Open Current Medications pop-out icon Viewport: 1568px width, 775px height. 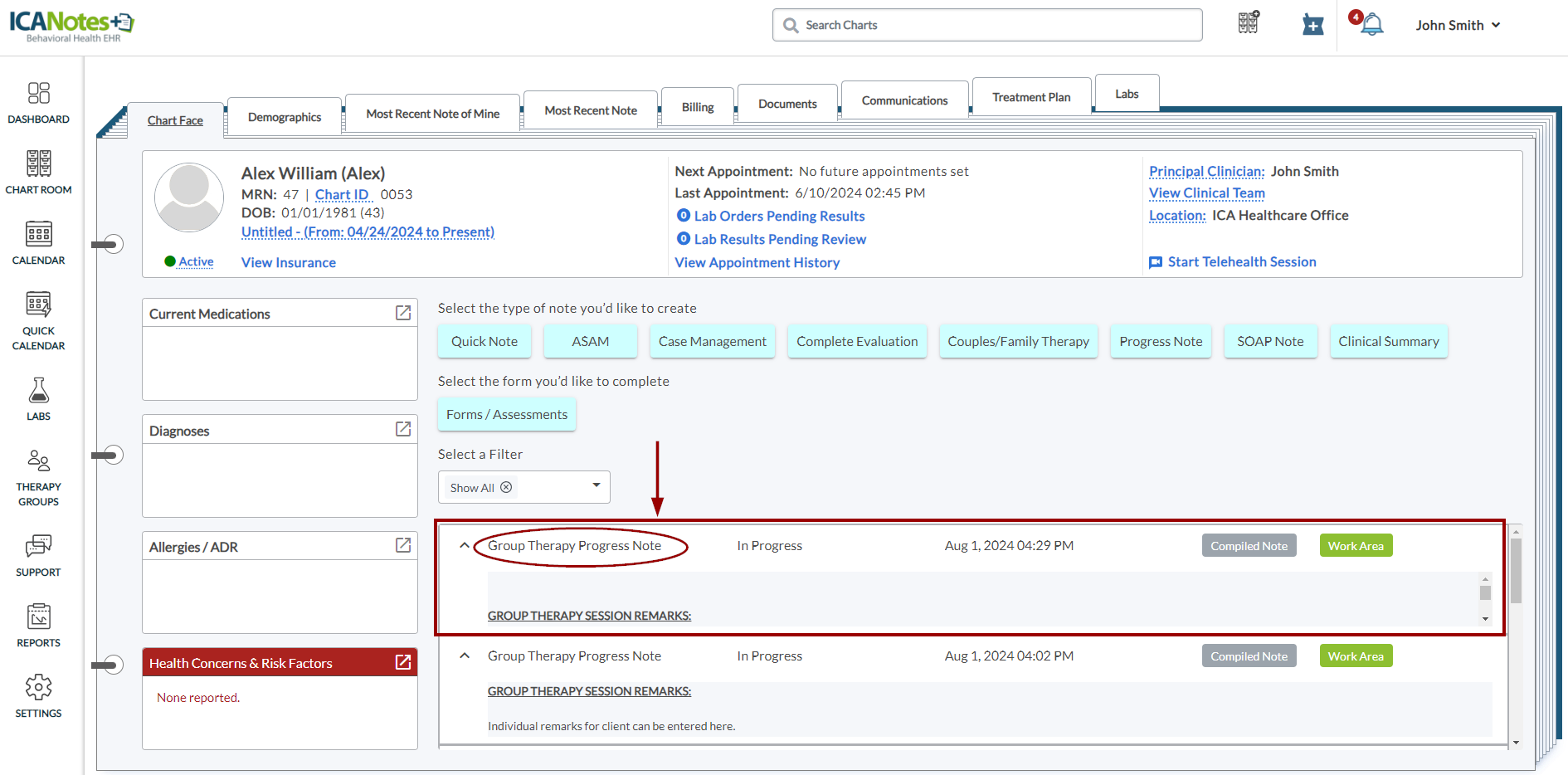pyautogui.click(x=403, y=313)
